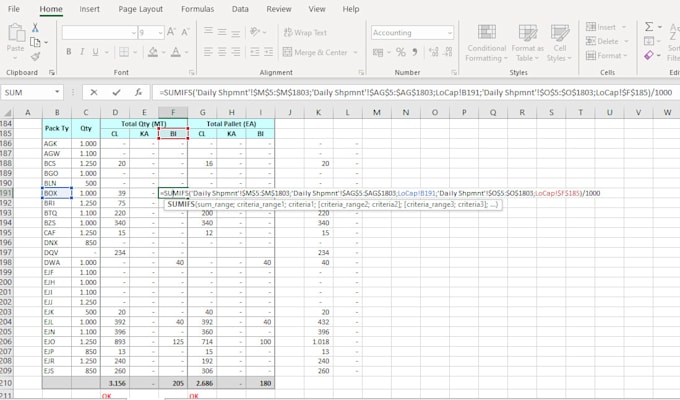This screenshot has height=400, width=680.
Task: Switch to the Formulas tab
Action: 197,9
